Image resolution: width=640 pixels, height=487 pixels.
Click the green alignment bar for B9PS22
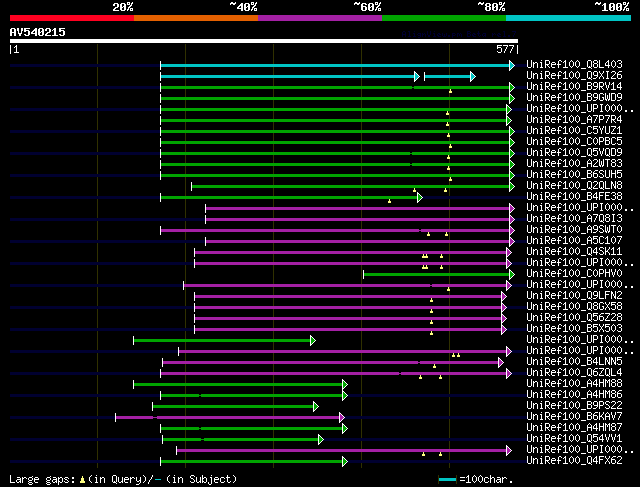pos(235,407)
